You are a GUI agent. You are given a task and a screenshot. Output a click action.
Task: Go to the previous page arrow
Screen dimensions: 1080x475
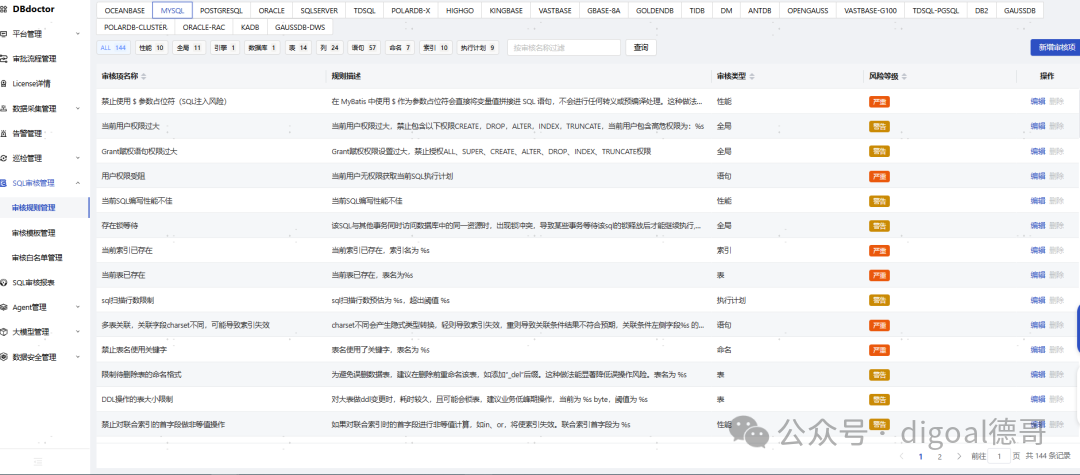[902, 456]
